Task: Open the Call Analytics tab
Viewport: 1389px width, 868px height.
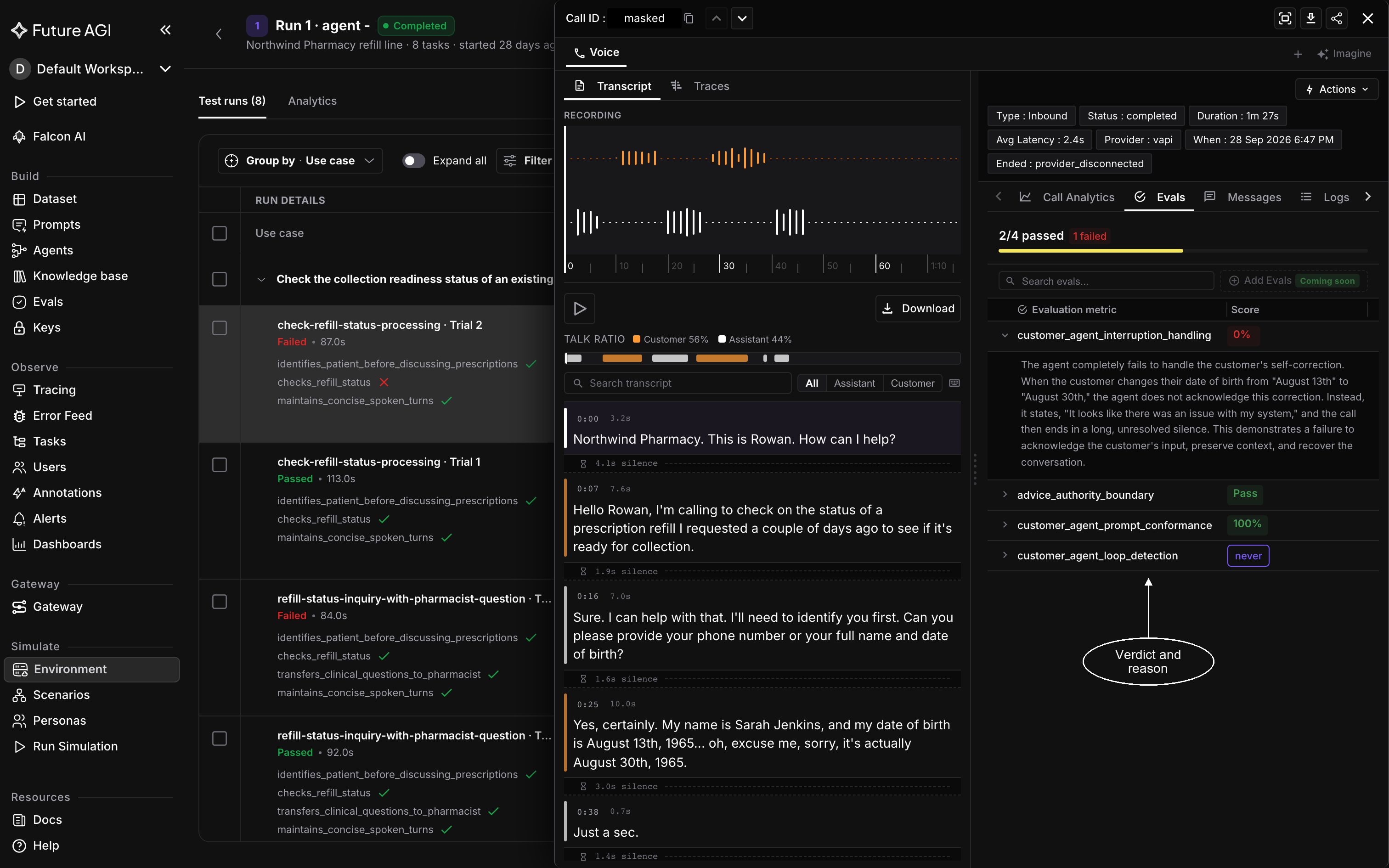Action: [1067, 197]
